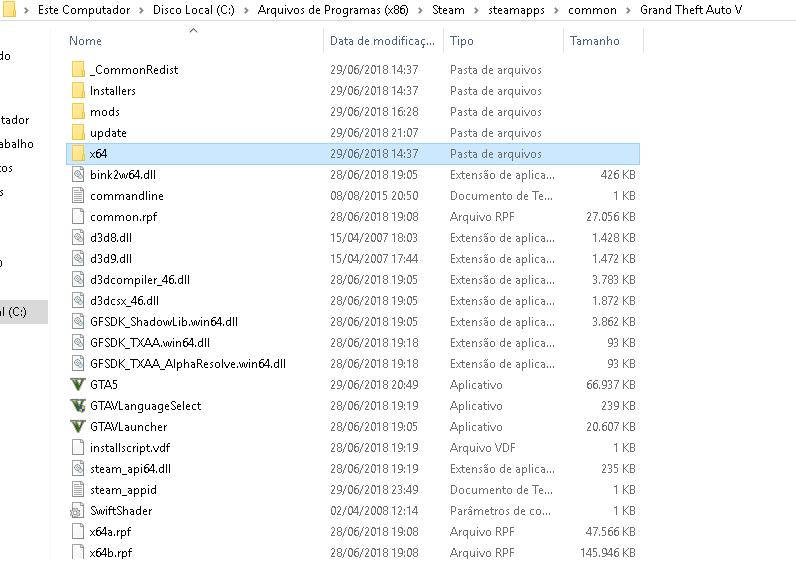Image resolution: width=796 pixels, height=563 pixels.
Task: Click the bink2w64.dll file icon
Action: click(x=78, y=175)
